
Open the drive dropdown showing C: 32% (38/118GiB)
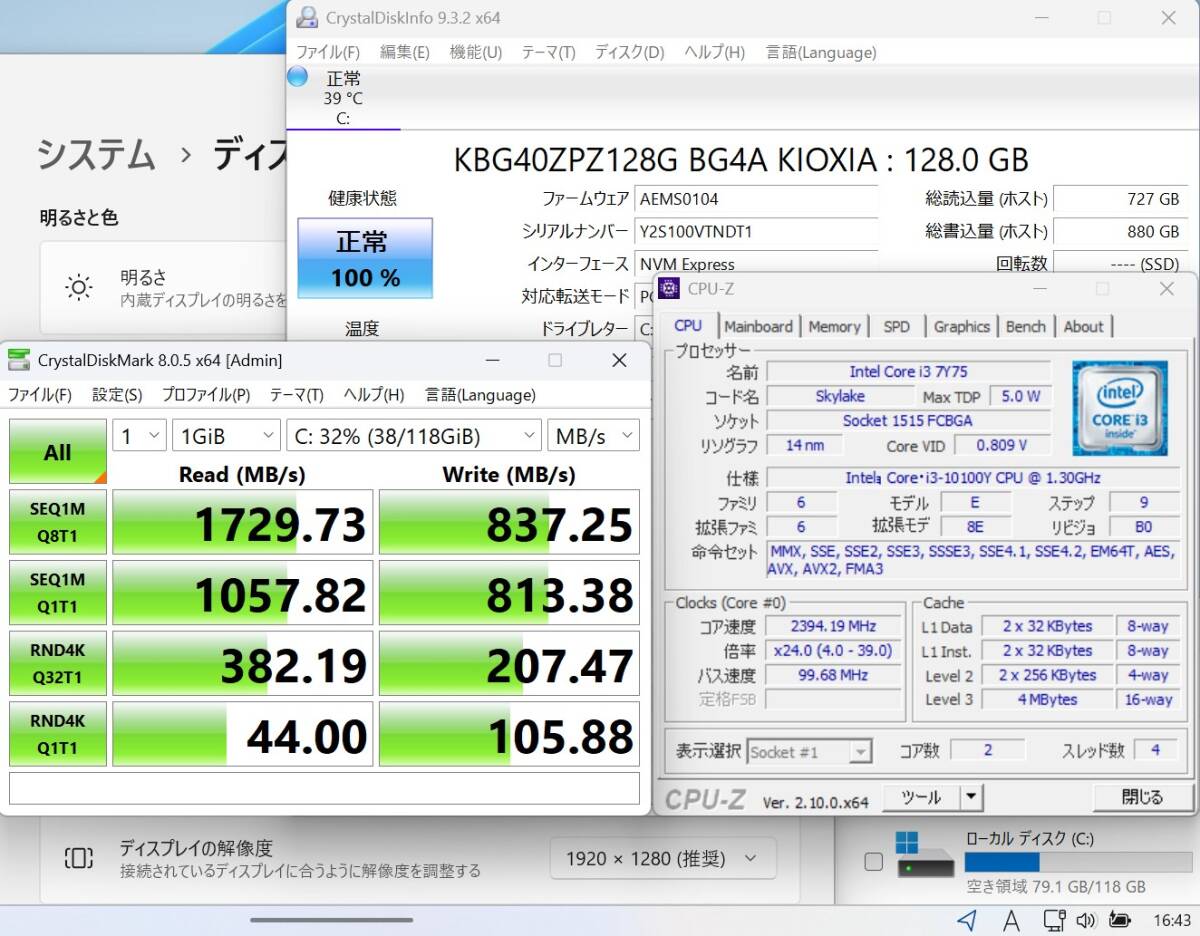[414, 436]
